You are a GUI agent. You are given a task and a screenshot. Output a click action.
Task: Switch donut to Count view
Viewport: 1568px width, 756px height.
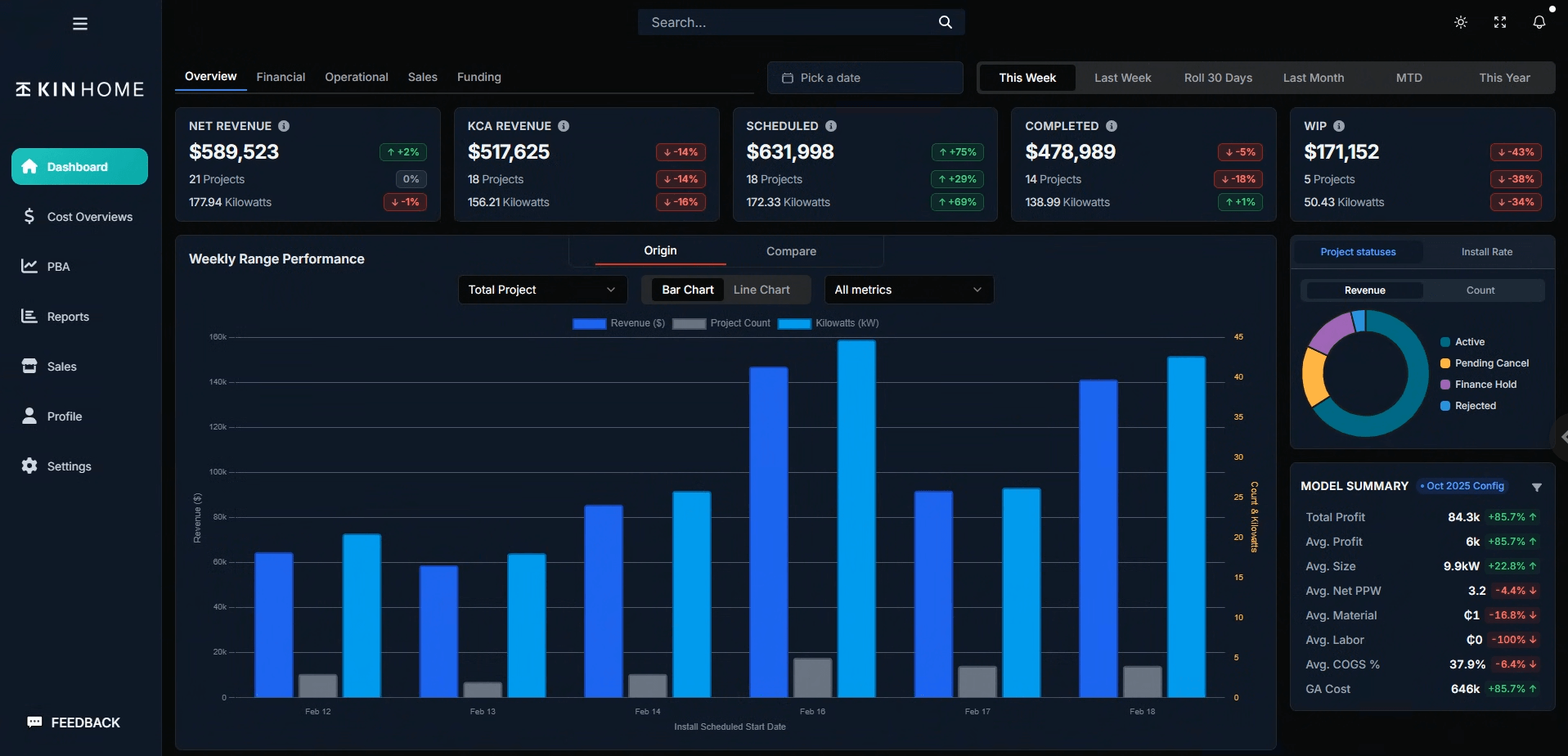1480,290
